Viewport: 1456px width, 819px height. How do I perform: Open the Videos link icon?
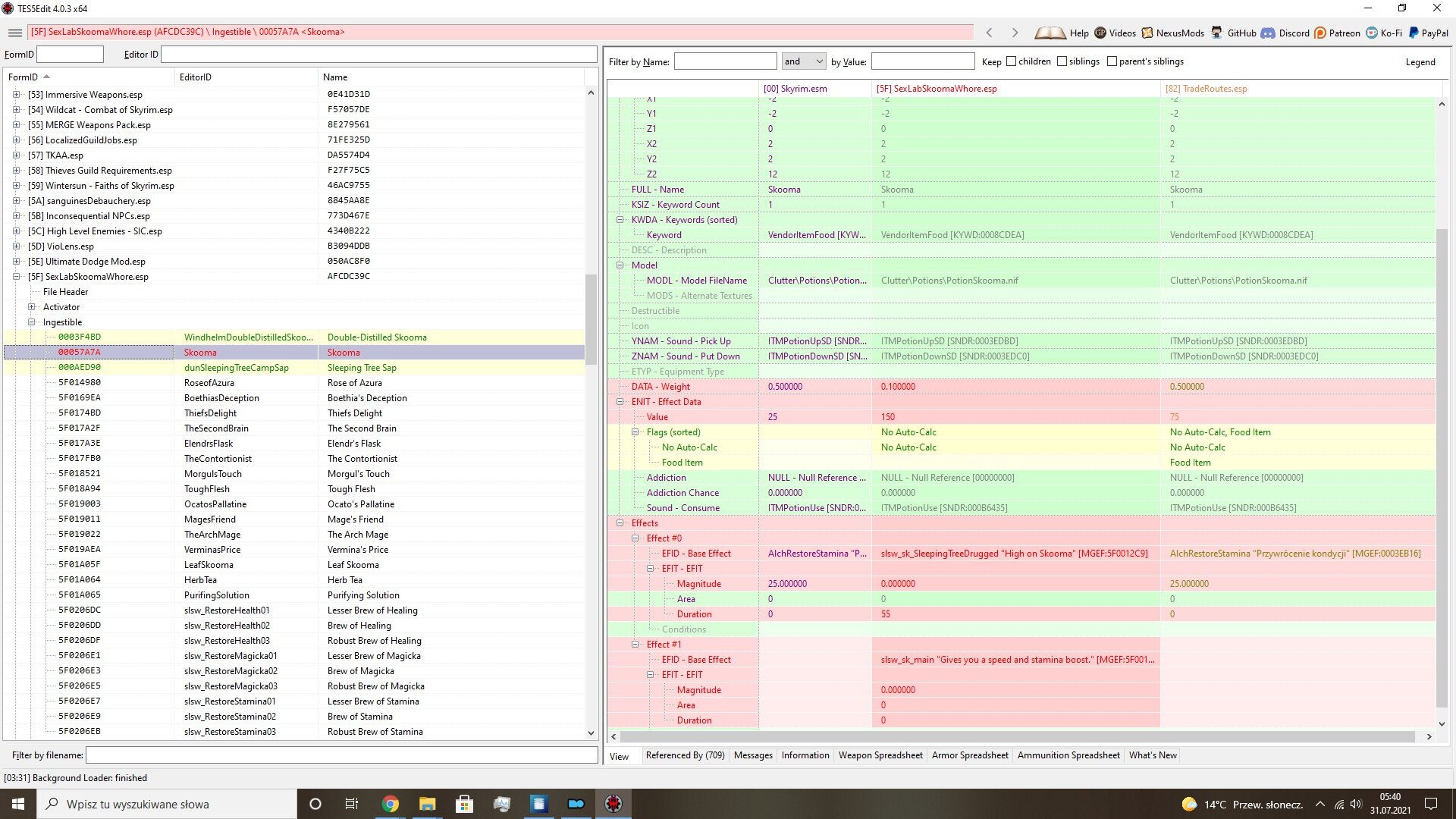1100,33
